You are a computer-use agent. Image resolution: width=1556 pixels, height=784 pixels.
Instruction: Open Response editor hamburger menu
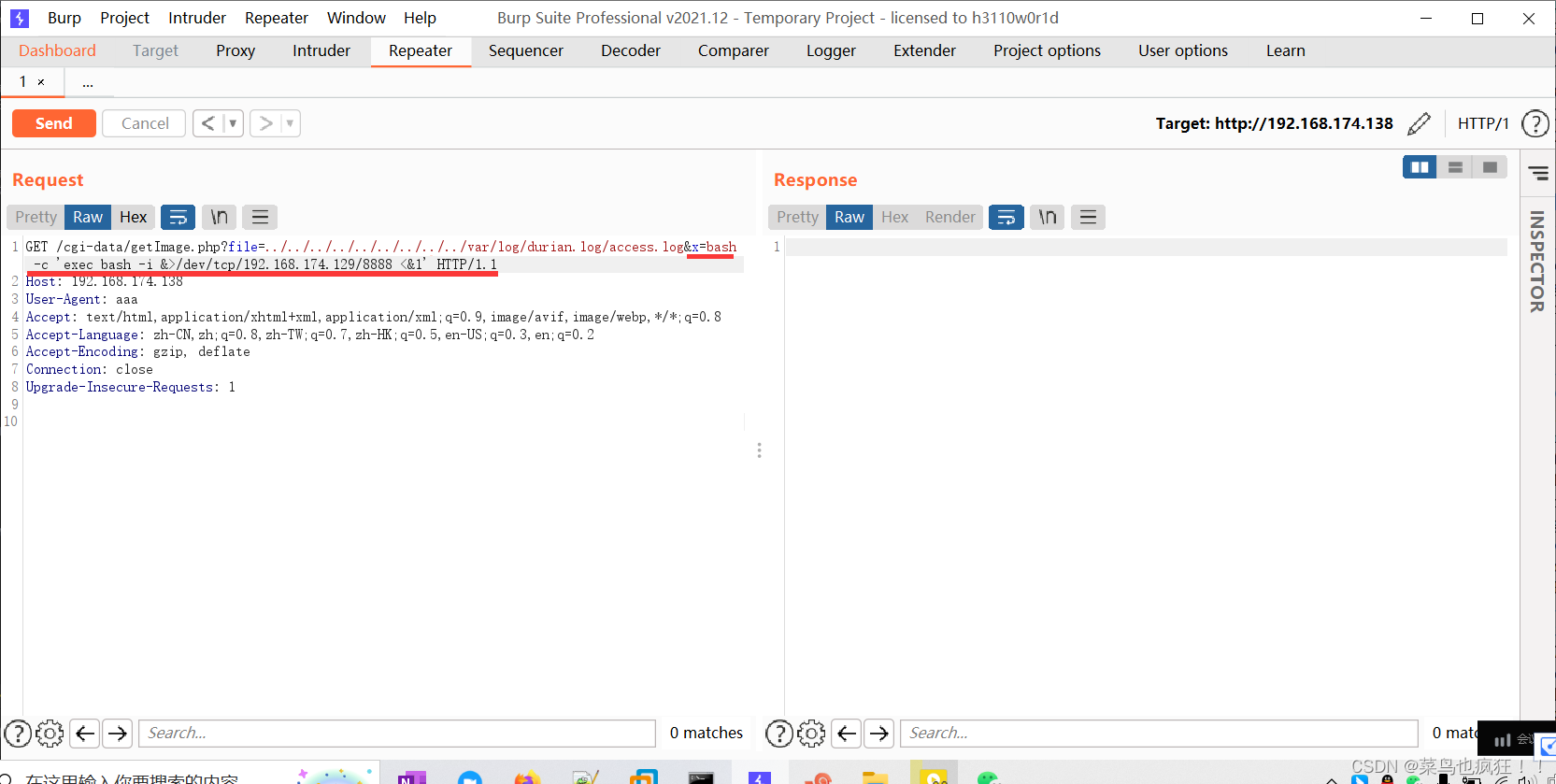(x=1088, y=217)
